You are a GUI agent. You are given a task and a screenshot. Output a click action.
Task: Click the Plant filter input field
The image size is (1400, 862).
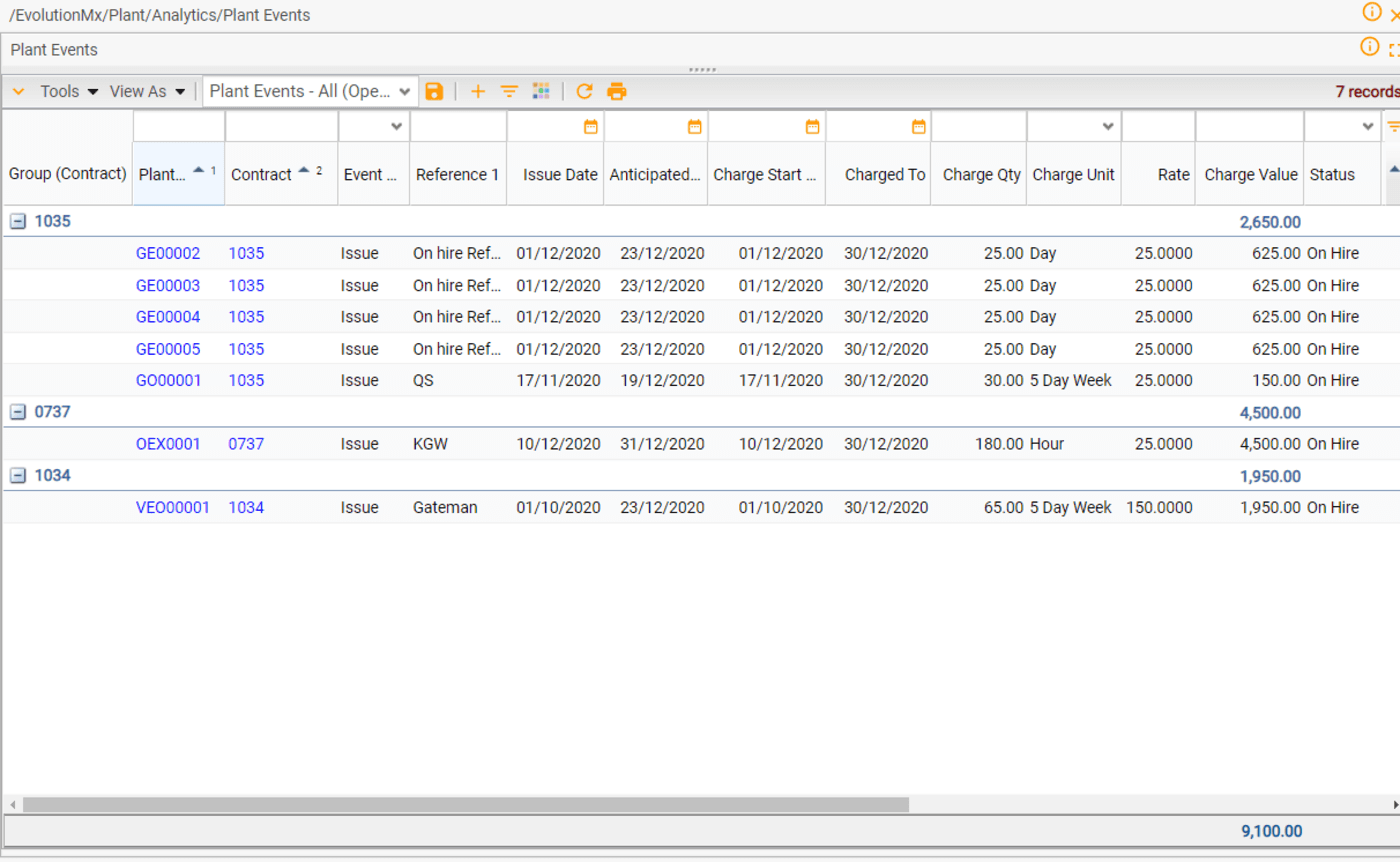(179, 127)
